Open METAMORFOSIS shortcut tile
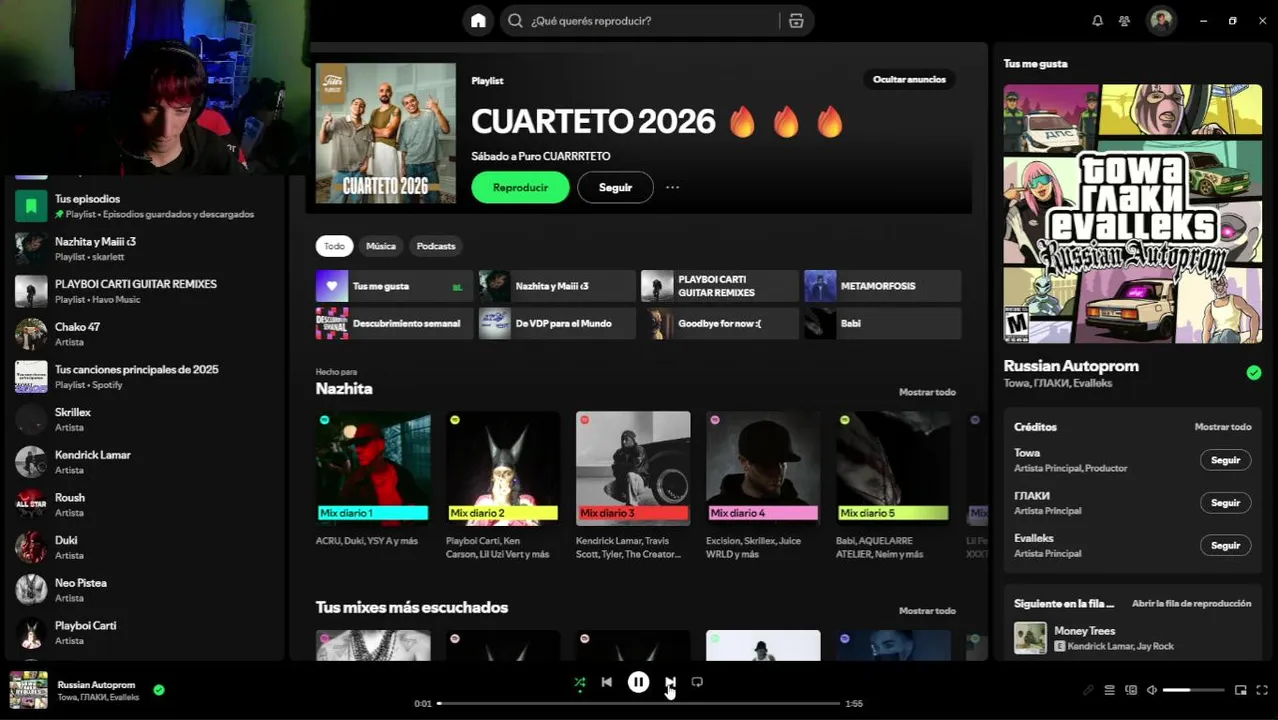 pyautogui.click(x=883, y=286)
